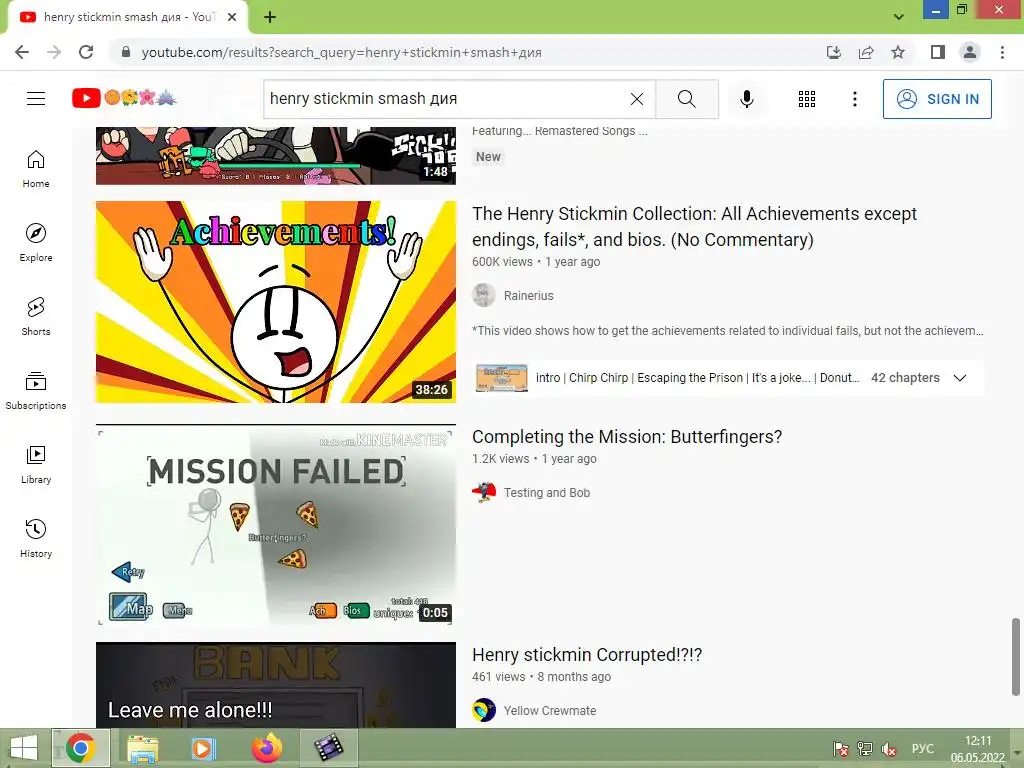Click the BANK 'Leave me alone!!!' thumbnail
This screenshot has height=768, width=1024.
pyautogui.click(x=276, y=685)
